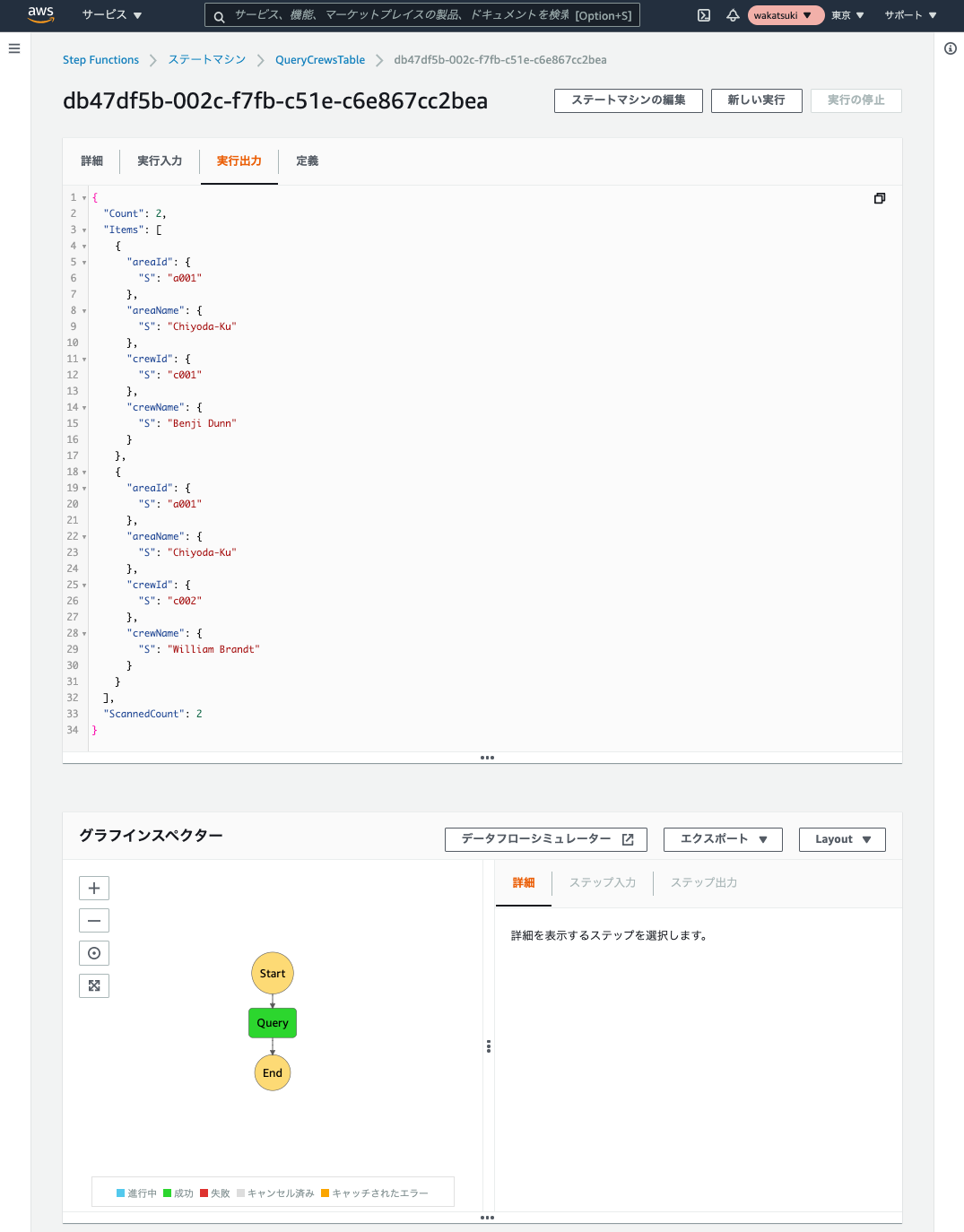This screenshot has width=964, height=1232.
Task: Click the ステートマシンの編集 button
Action: [629, 100]
